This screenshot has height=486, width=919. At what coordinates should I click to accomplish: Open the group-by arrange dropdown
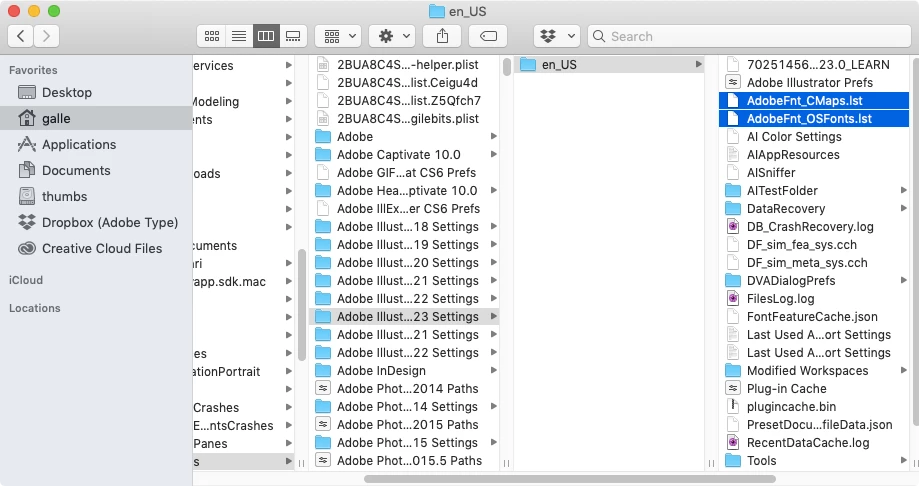[x=338, y=36]
